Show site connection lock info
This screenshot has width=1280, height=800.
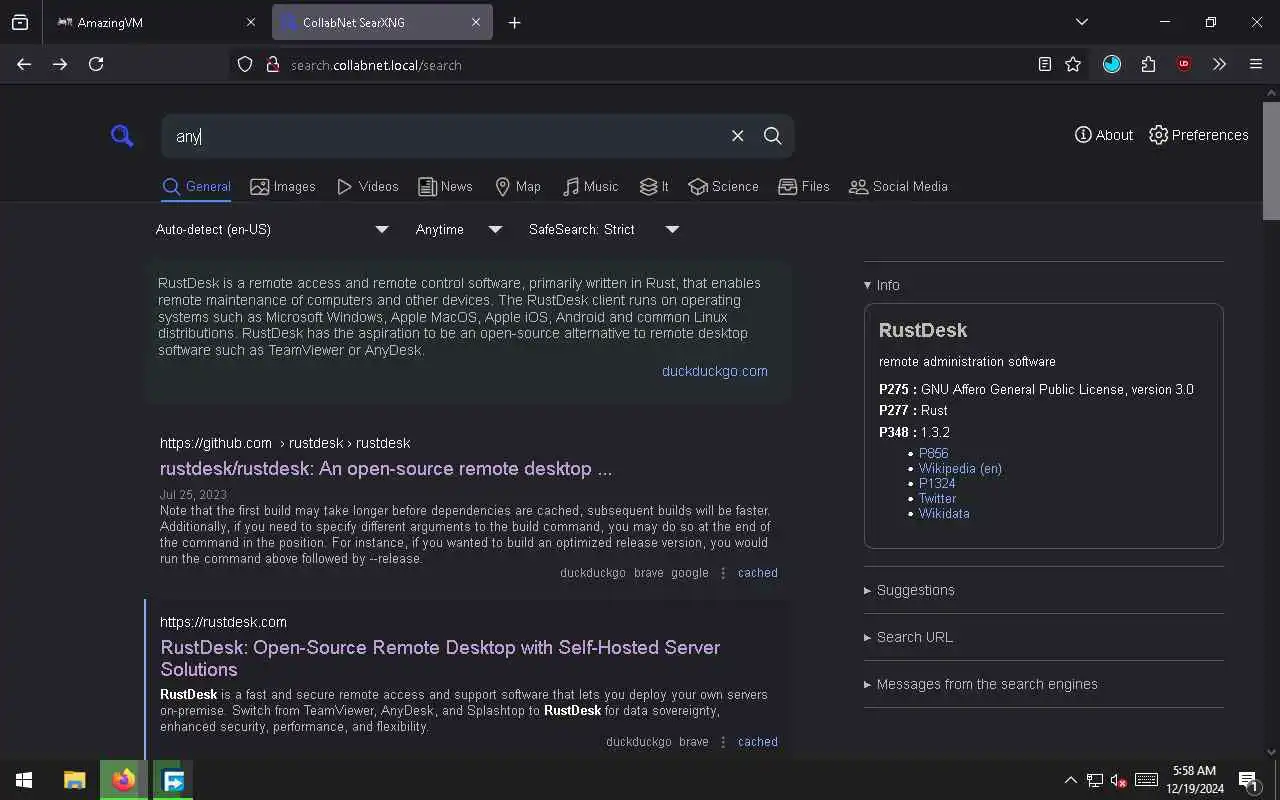[272, 65]
